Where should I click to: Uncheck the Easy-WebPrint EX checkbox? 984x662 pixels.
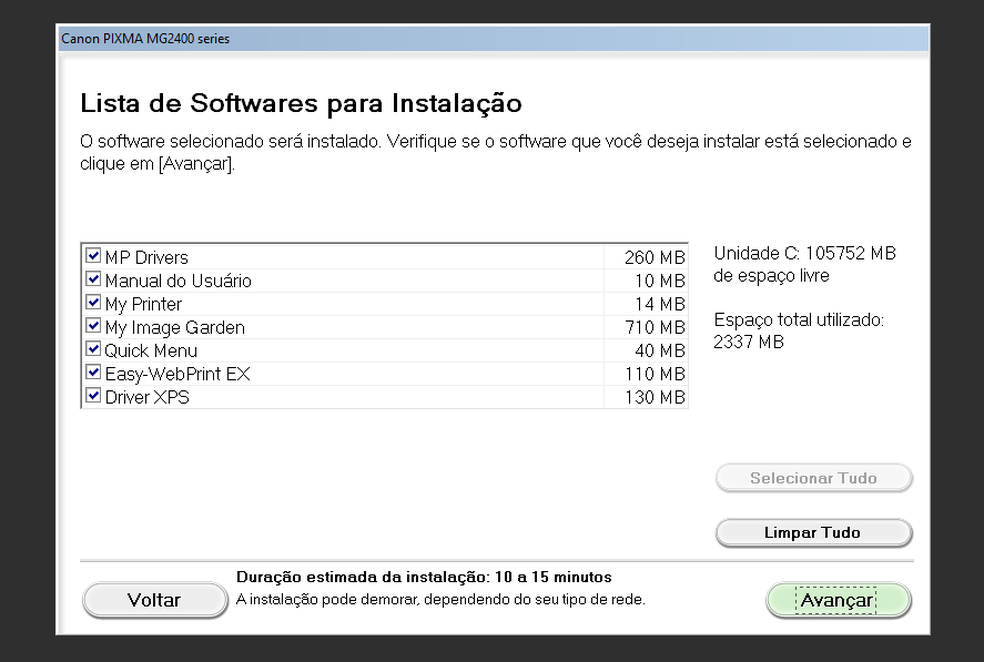[x=93, y=372]
